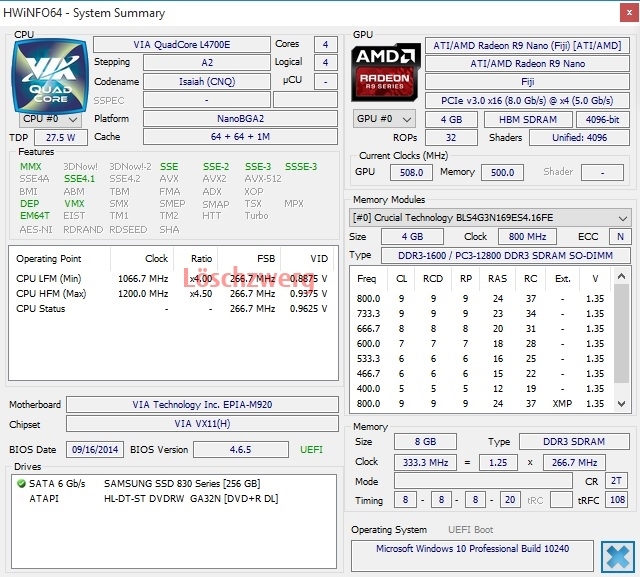Click the timing table scroll up arrow
Image resolution: width=640 pixels, height=577 pixels.
[621, 276]
